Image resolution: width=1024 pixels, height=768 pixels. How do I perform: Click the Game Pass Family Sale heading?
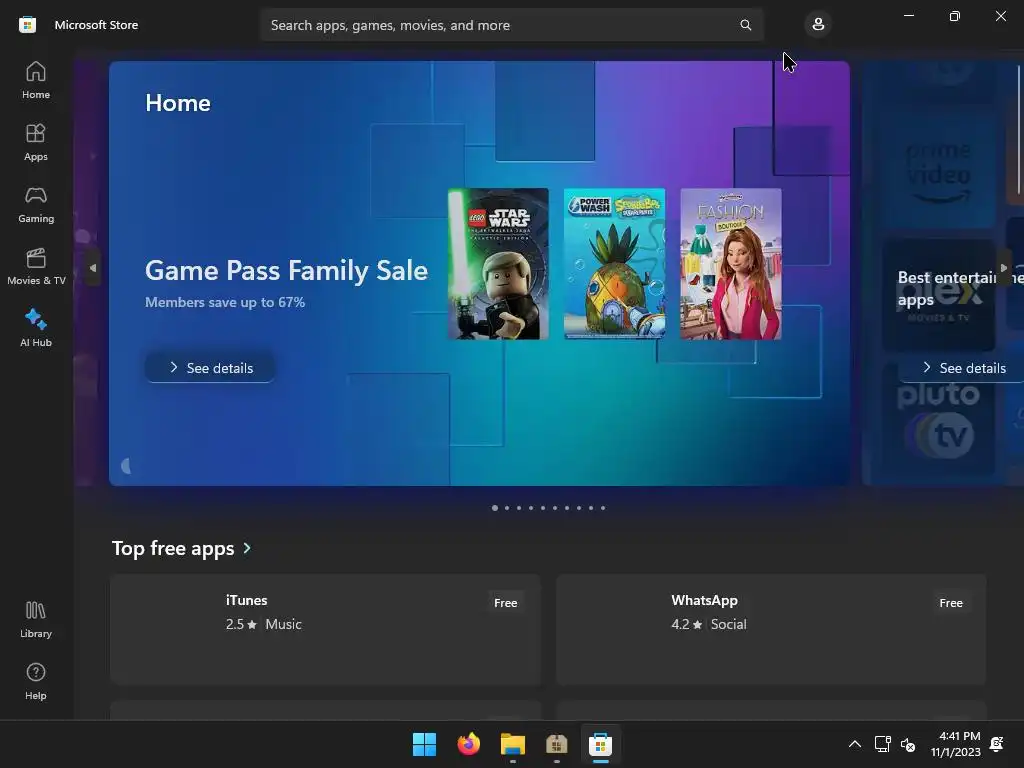coord(286,270)
